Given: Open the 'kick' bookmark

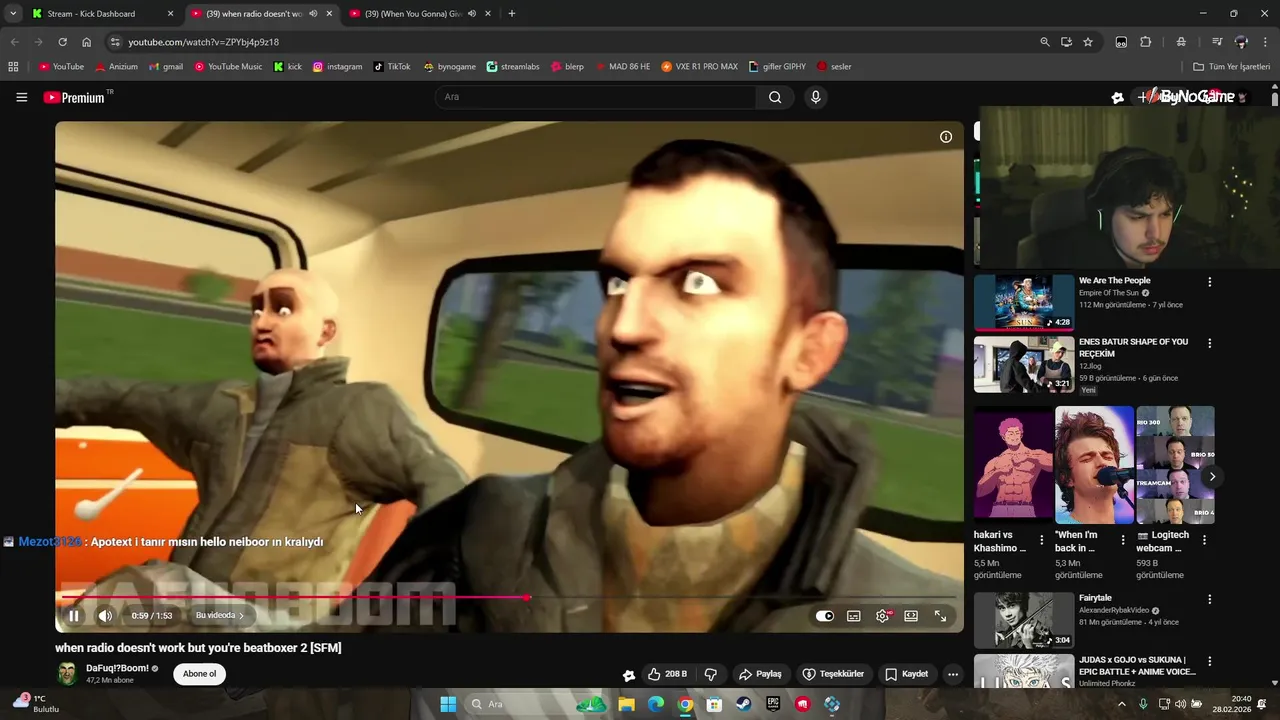Looking at the screenshot, I should (287, 67).
